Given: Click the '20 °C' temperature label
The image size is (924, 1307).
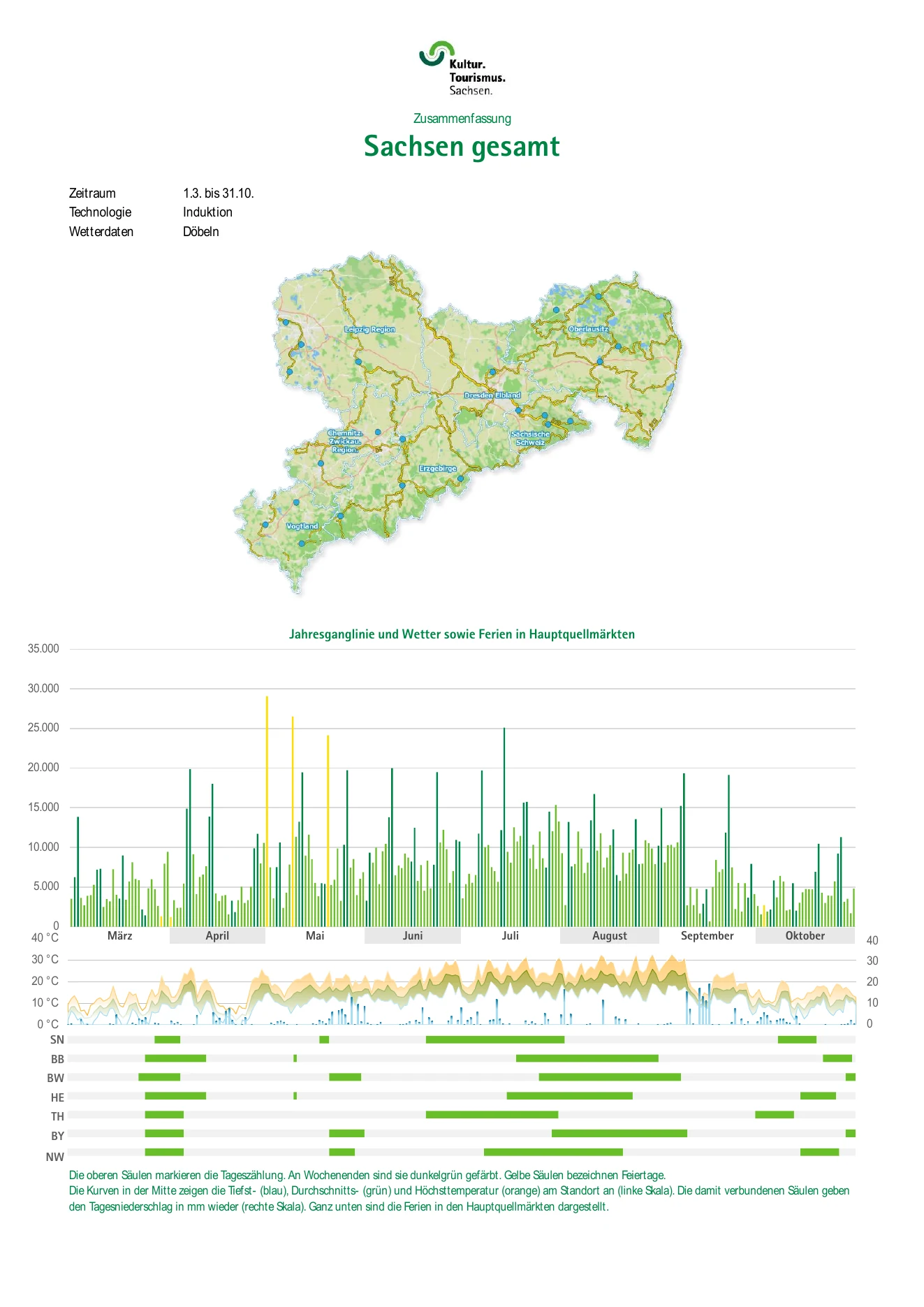Looking at the screenshot, I should click(x=45, y=981).
